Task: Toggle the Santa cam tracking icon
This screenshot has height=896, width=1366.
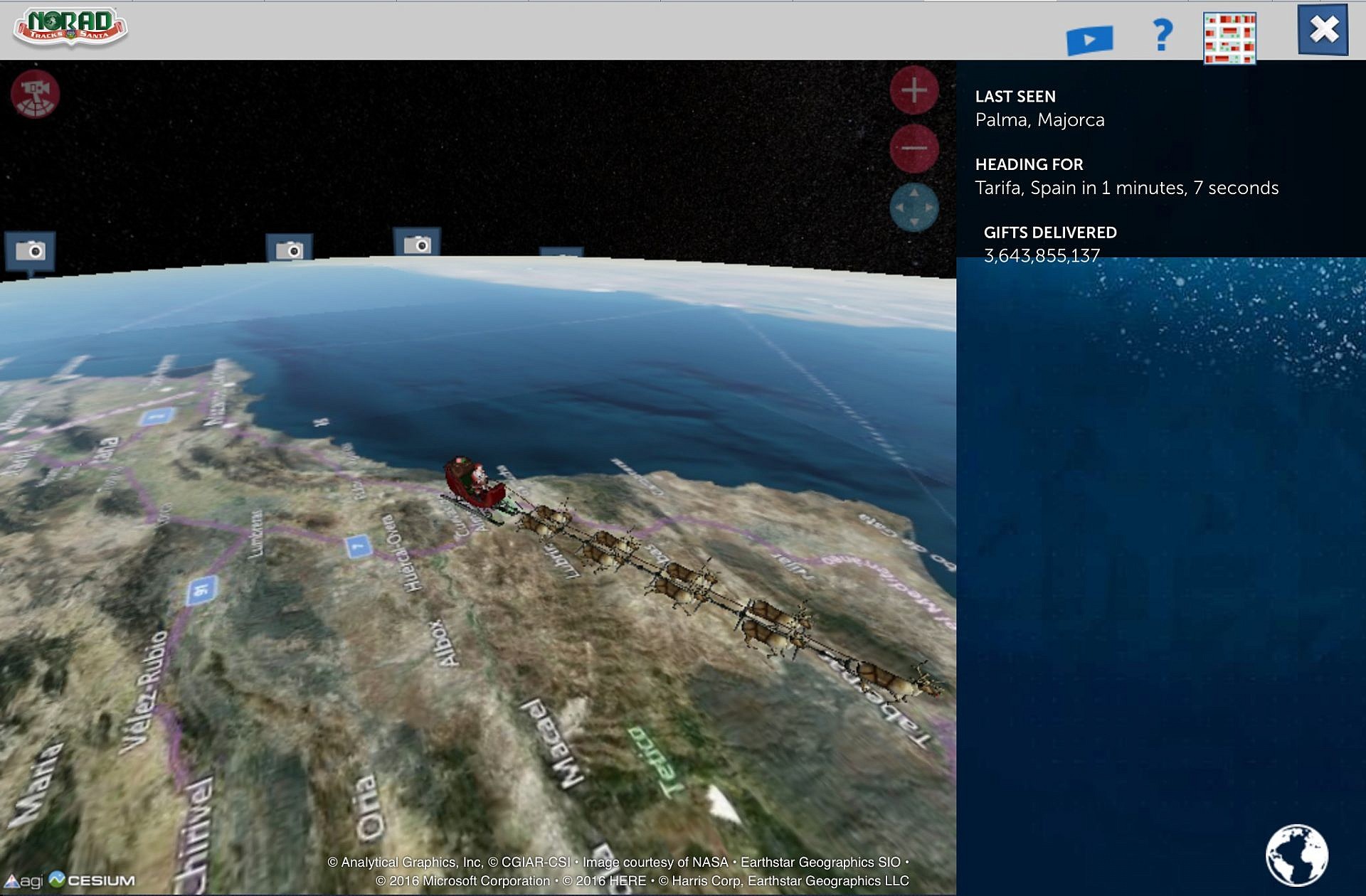Action: click(35, 94)
